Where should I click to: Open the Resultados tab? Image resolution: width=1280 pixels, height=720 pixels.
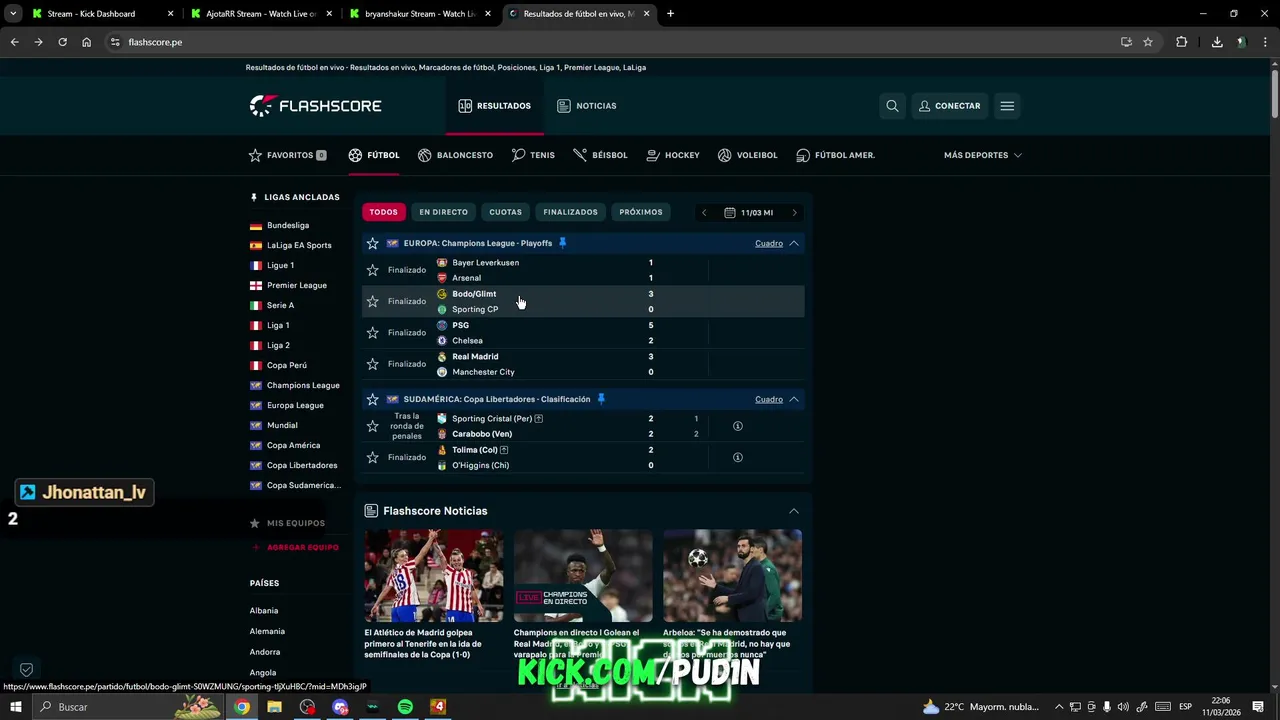pos(495,106)
